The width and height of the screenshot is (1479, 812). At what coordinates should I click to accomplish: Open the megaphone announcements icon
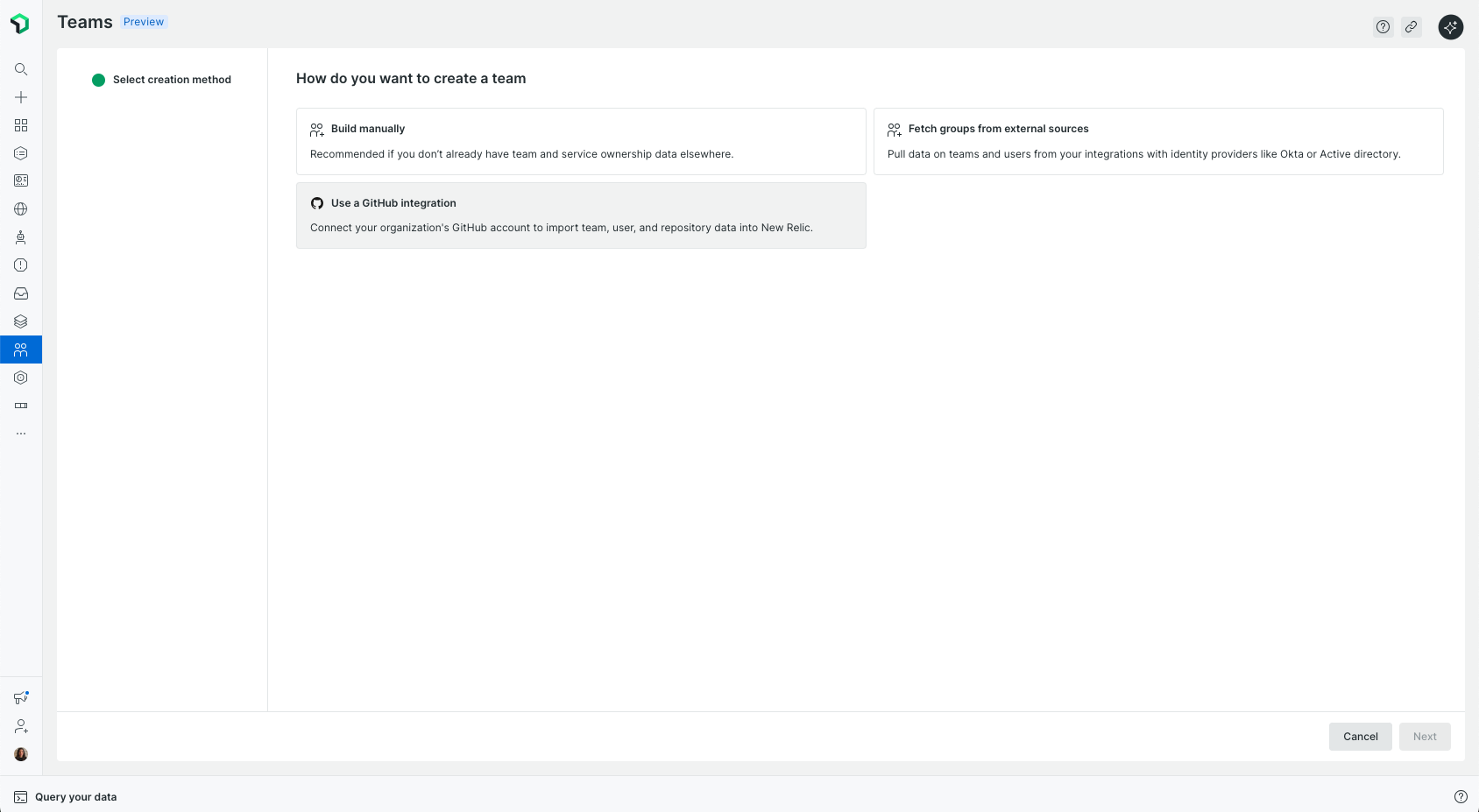pos(21,698)
